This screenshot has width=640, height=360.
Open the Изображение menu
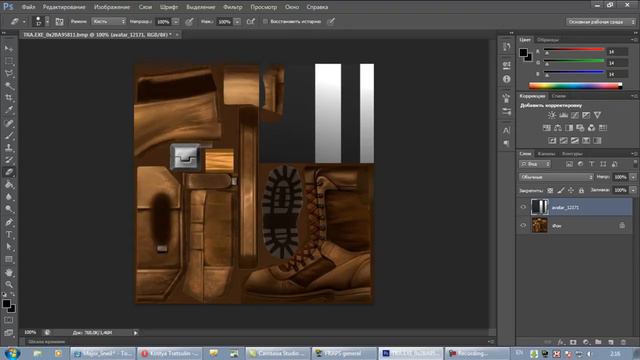pyautogui.click(x=112, y=7)
